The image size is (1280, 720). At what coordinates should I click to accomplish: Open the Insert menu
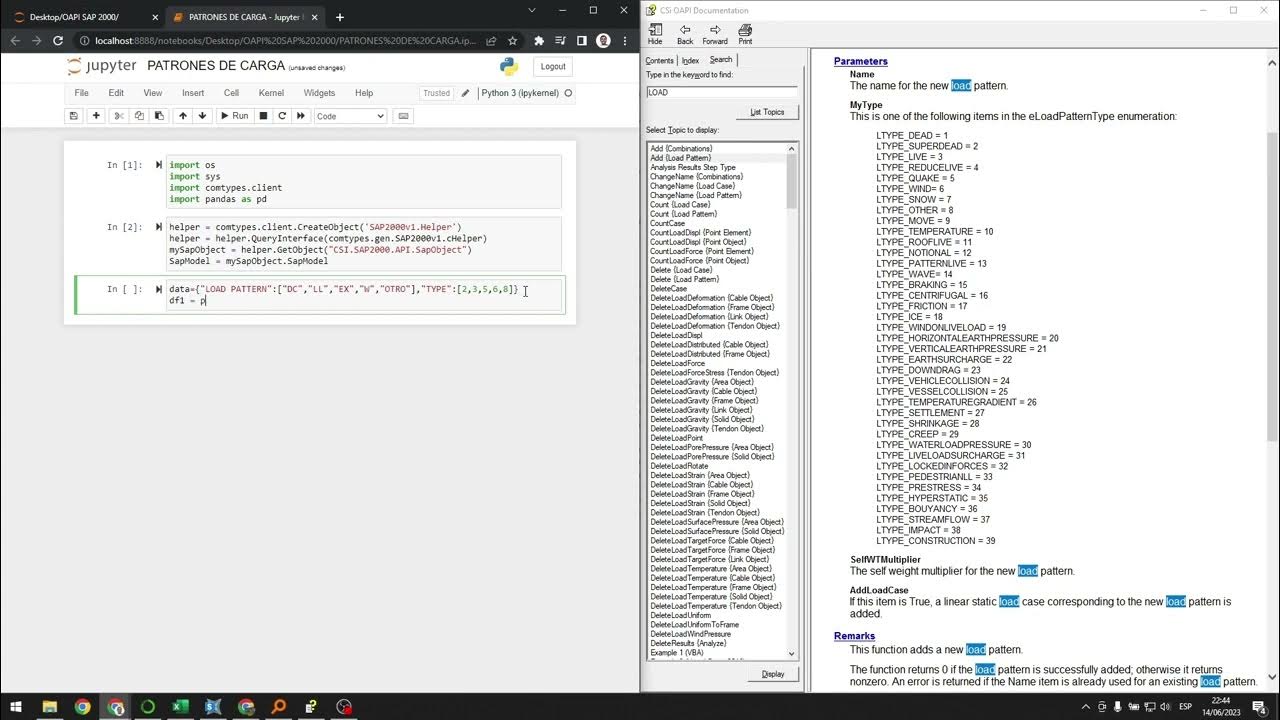[x=193, y=93]
